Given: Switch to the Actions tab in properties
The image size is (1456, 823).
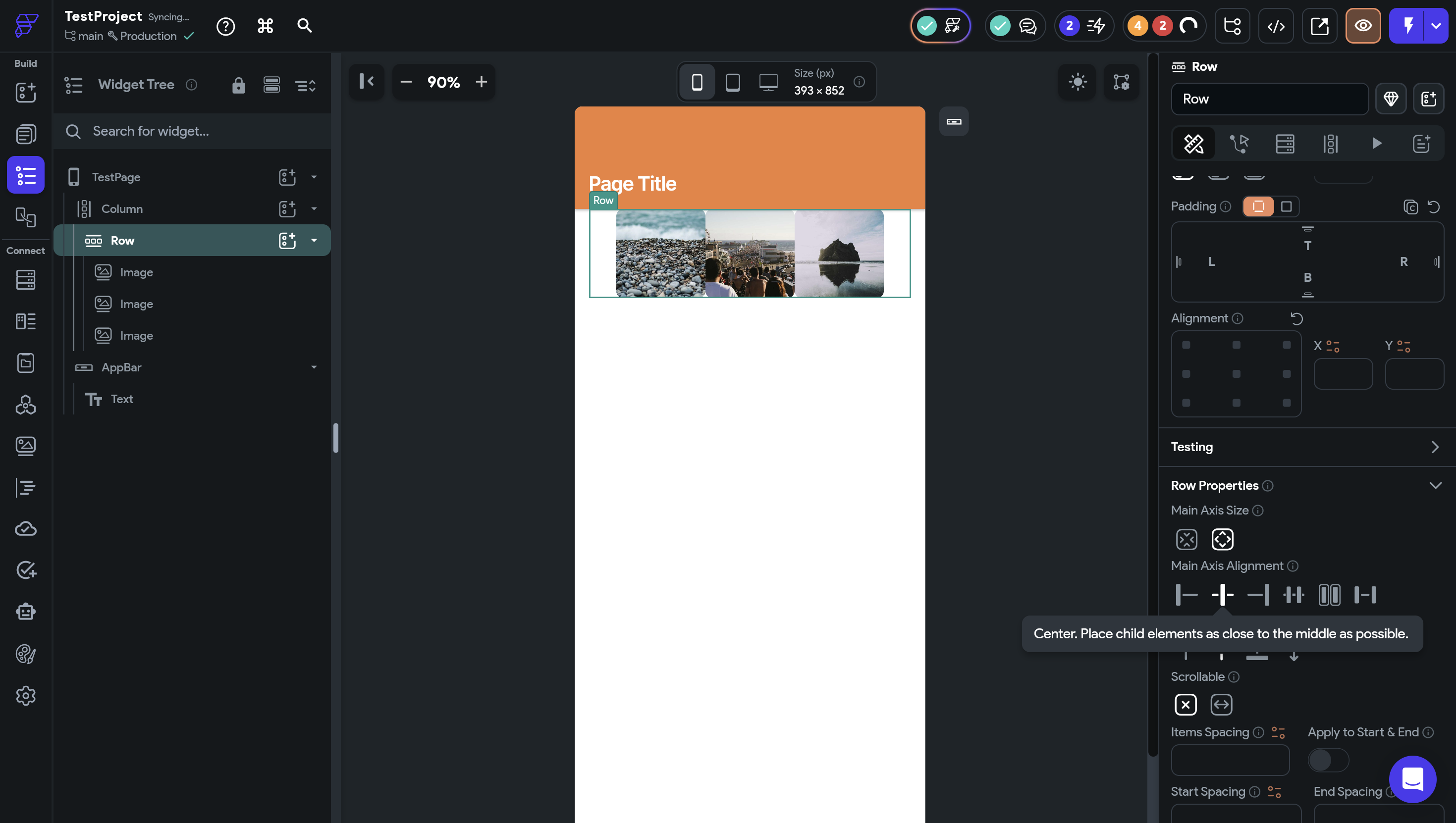Looking at the screenshot, I should [1239, 144].
